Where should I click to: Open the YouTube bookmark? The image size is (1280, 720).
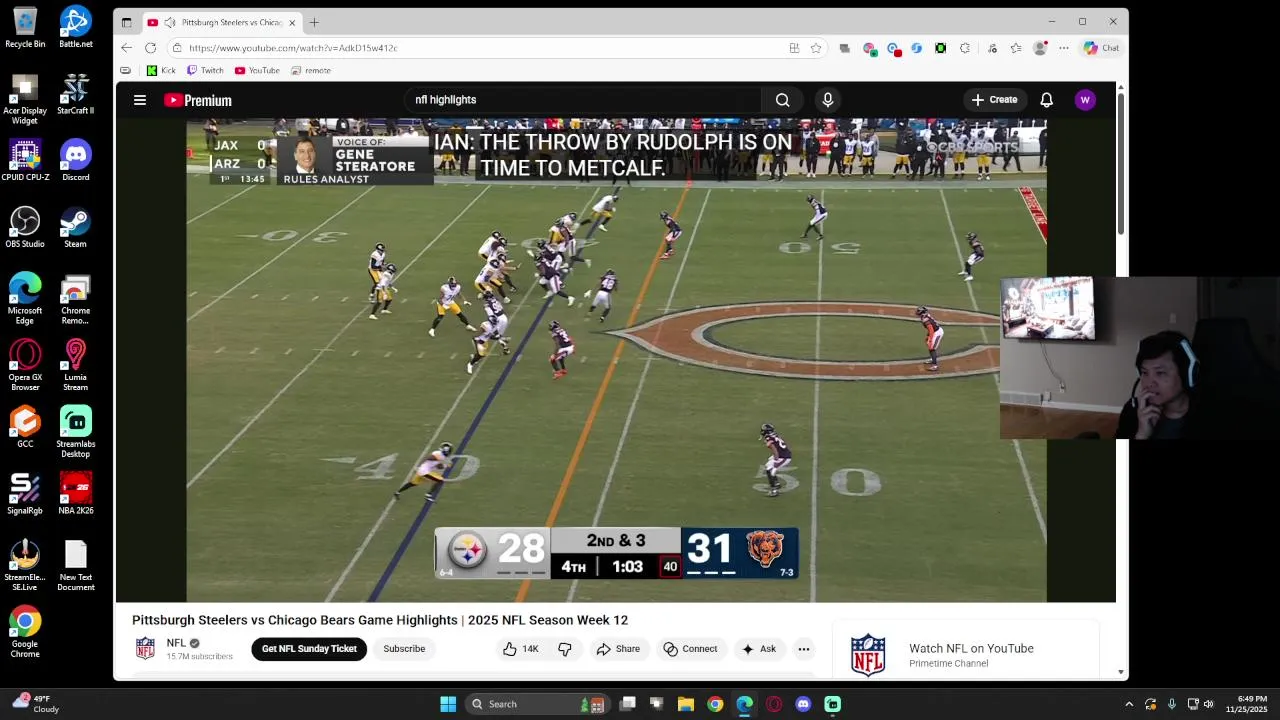pyautogui.click(x=257, y=70)
